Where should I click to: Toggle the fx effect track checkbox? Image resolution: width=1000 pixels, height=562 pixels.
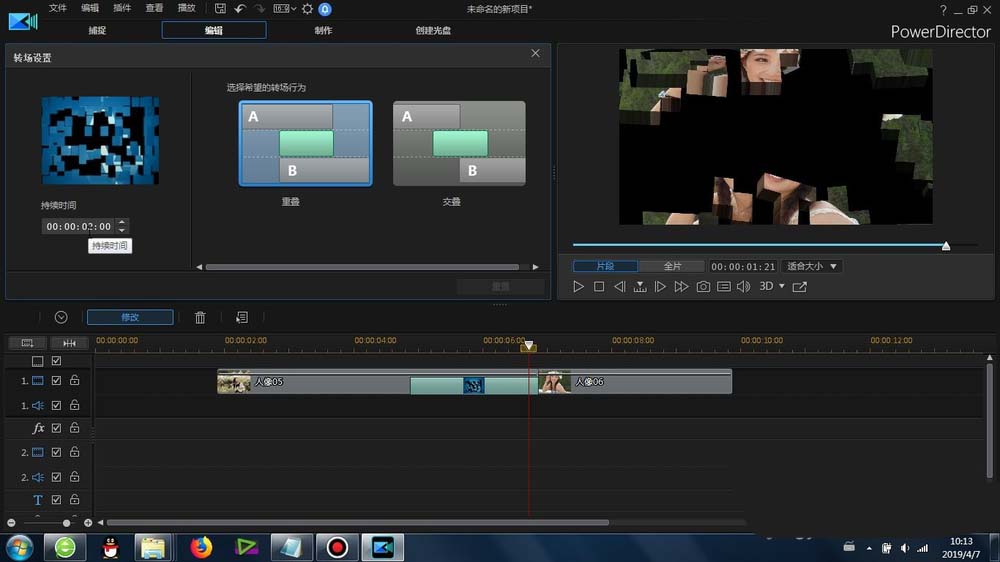[x=57, y=428]
